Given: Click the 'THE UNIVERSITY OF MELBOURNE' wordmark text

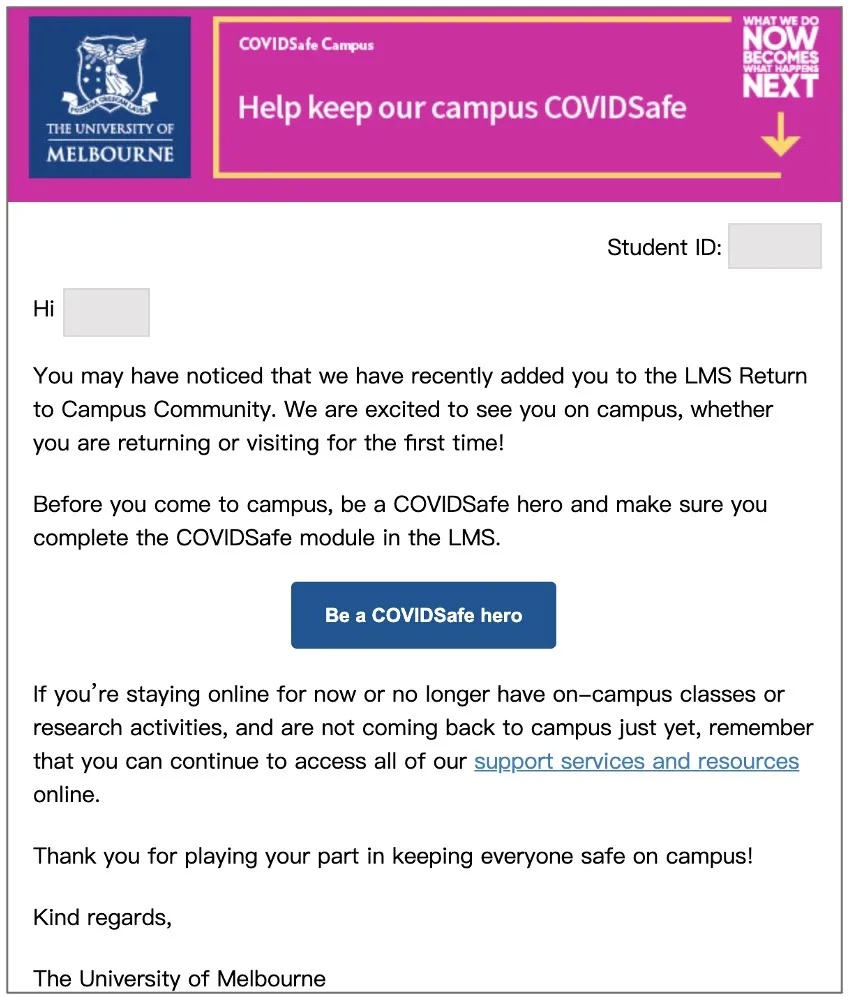Looking at the screenshot, I should [x=109, y=142].
